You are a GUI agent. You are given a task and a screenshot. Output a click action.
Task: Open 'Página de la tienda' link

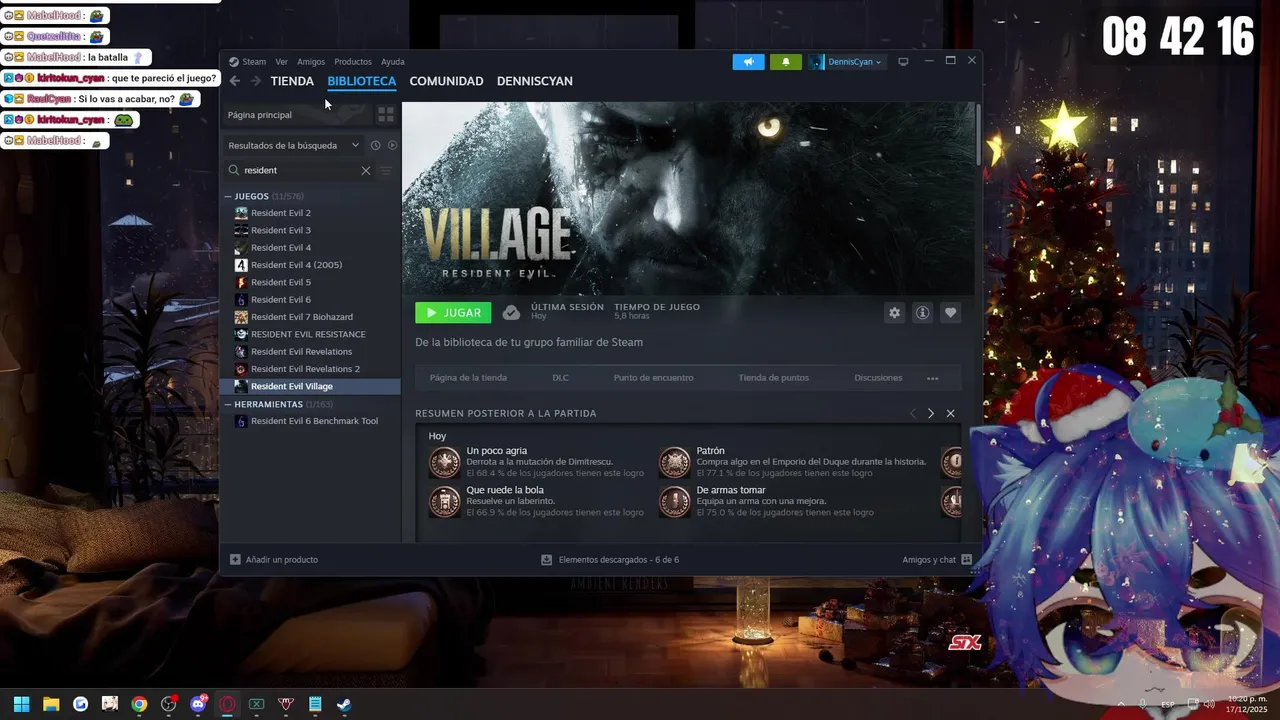pos(468,378)
